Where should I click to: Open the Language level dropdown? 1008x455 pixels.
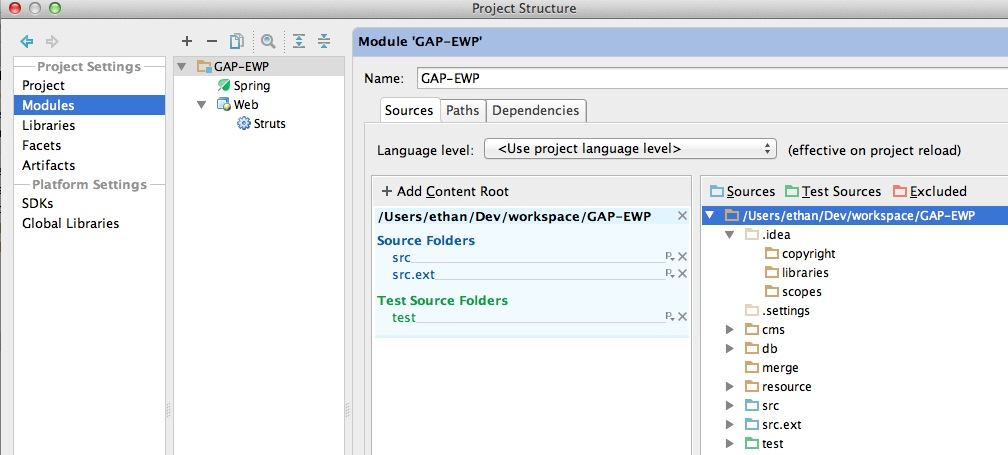tap(630, 149)
